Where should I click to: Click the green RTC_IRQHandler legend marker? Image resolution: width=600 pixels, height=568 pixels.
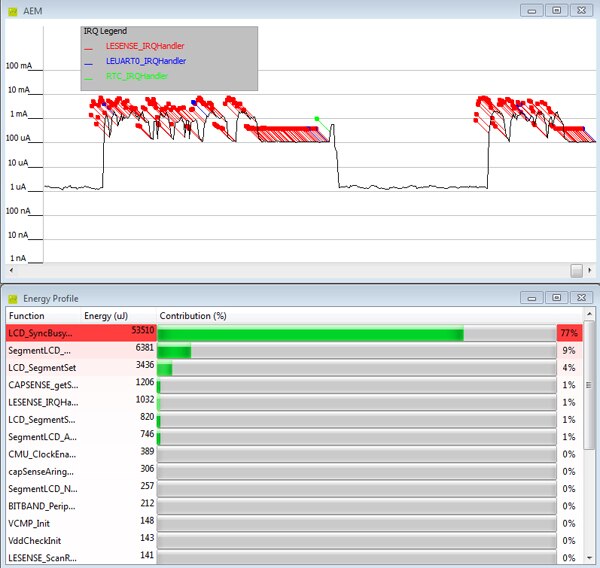point(89,77)
